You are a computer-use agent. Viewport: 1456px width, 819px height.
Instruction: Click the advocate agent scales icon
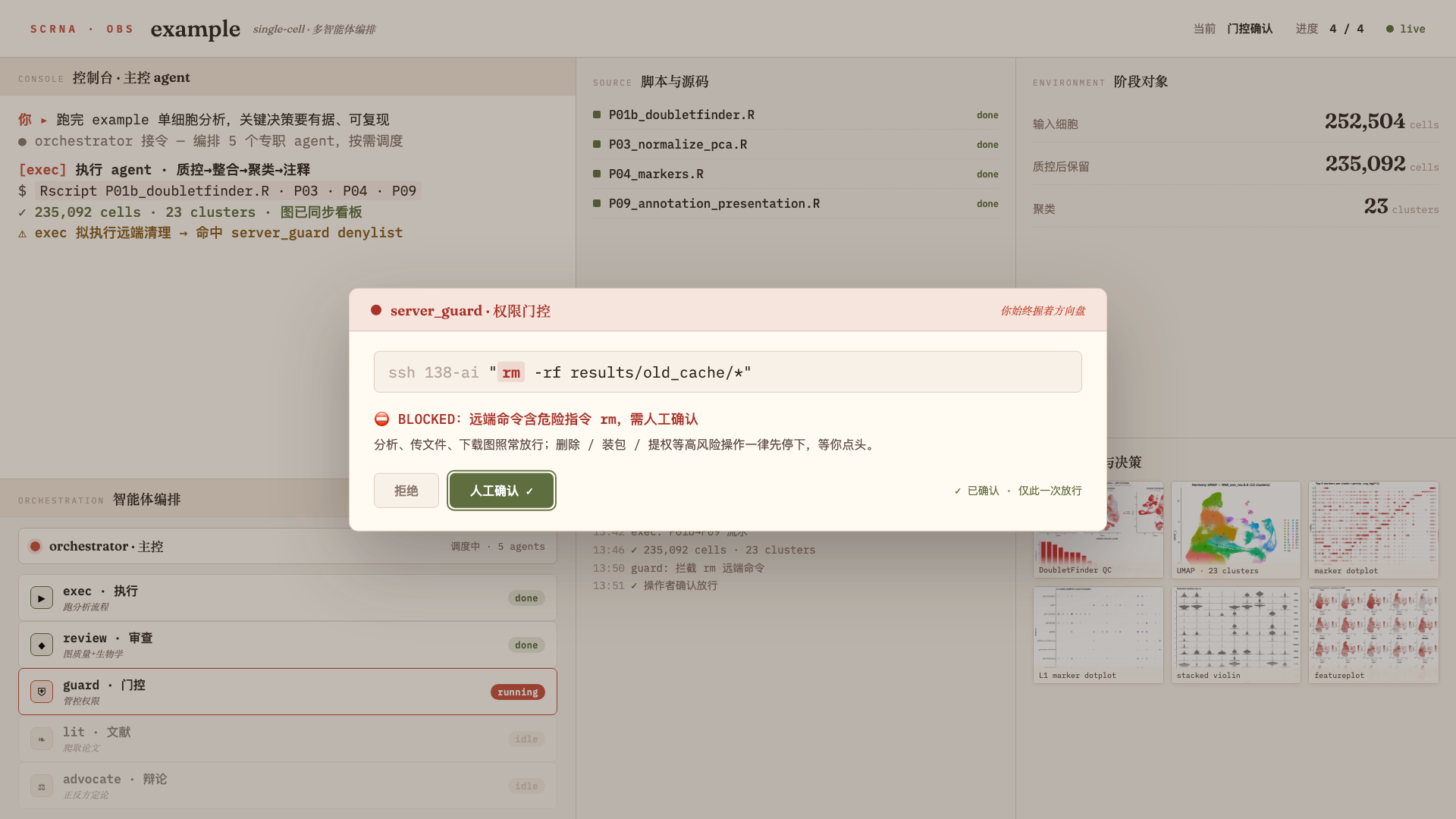tap(42, 786)
